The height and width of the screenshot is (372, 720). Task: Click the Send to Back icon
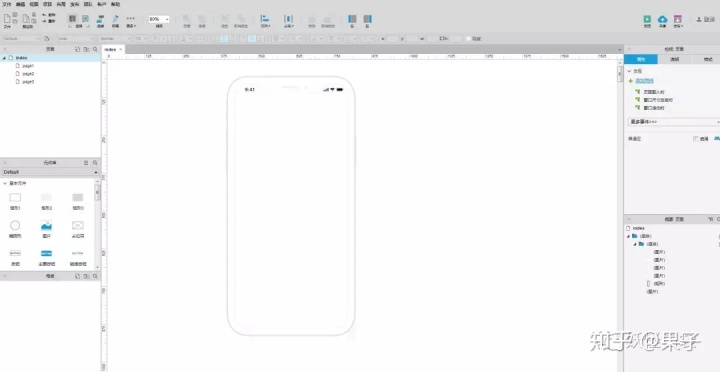click(x=202, y=19)
